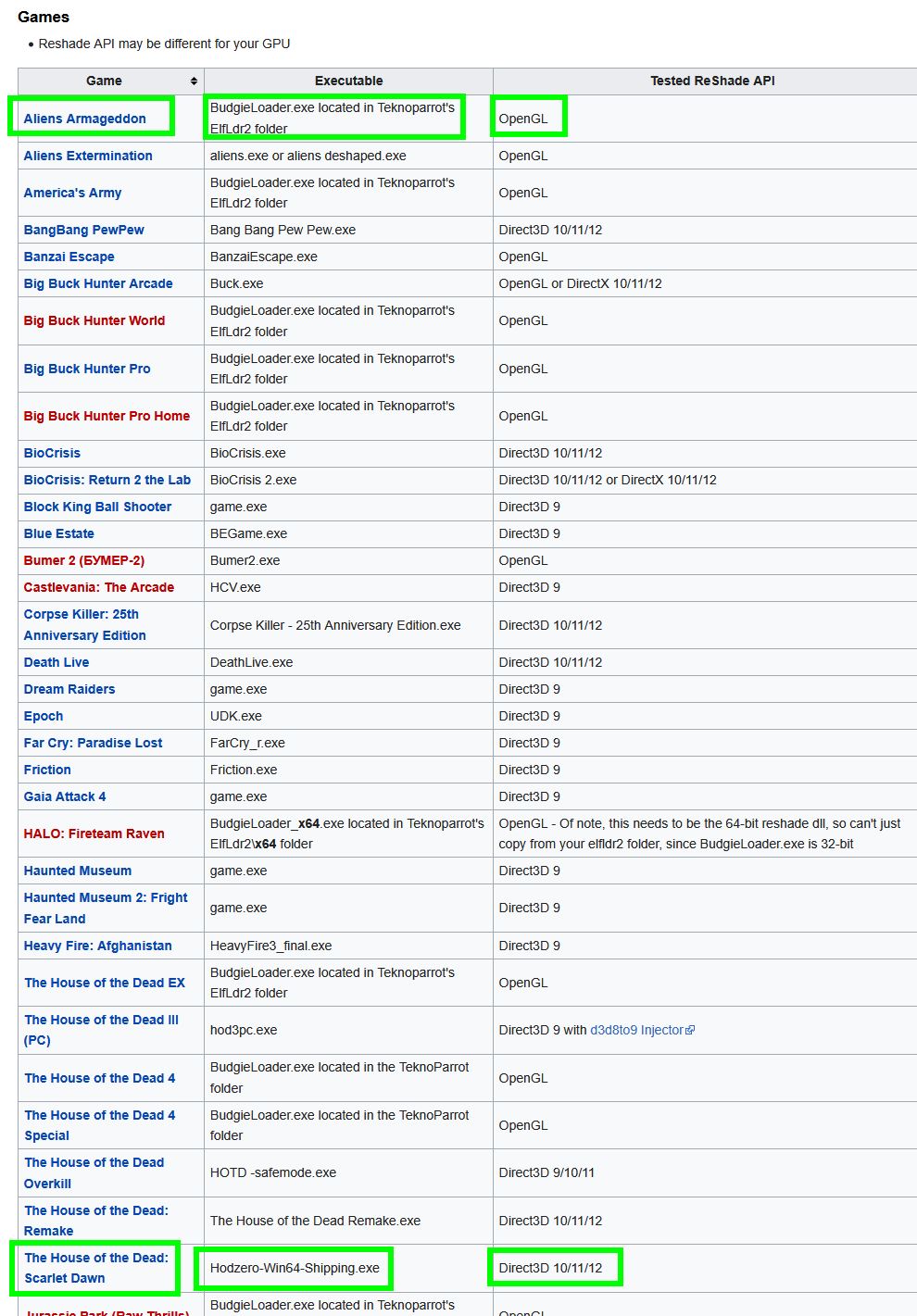Open the BangBang PewPew page
The height and width of the screenshot is (1316, 917).
83,230
